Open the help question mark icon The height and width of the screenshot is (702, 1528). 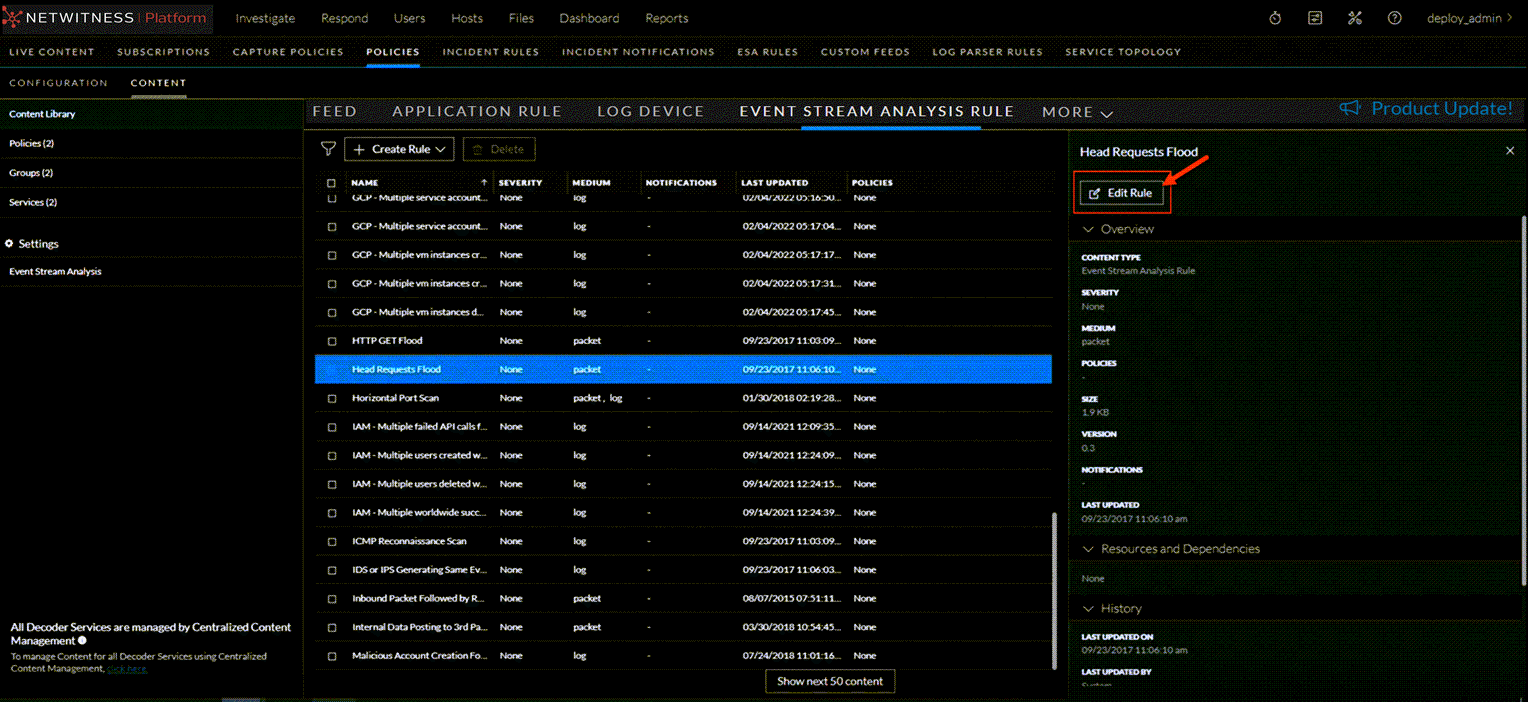click(1394, 18)
